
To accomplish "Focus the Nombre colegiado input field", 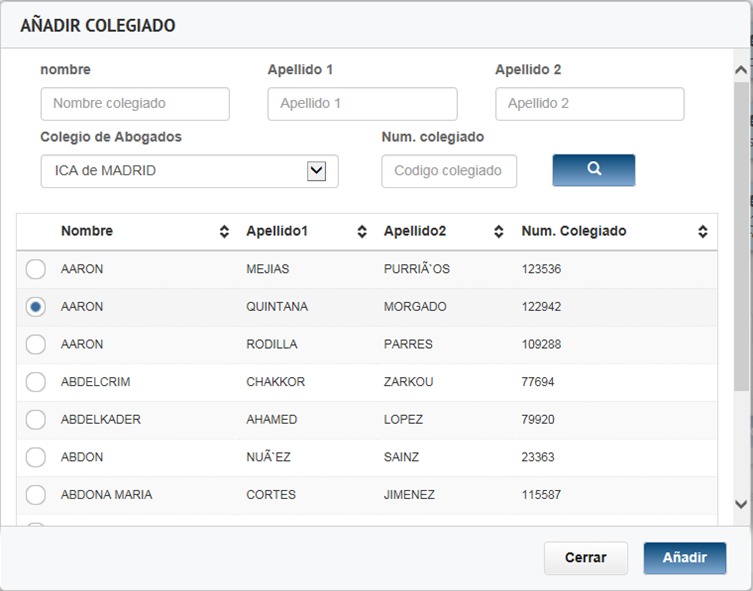I will click(x=135, y=104).
